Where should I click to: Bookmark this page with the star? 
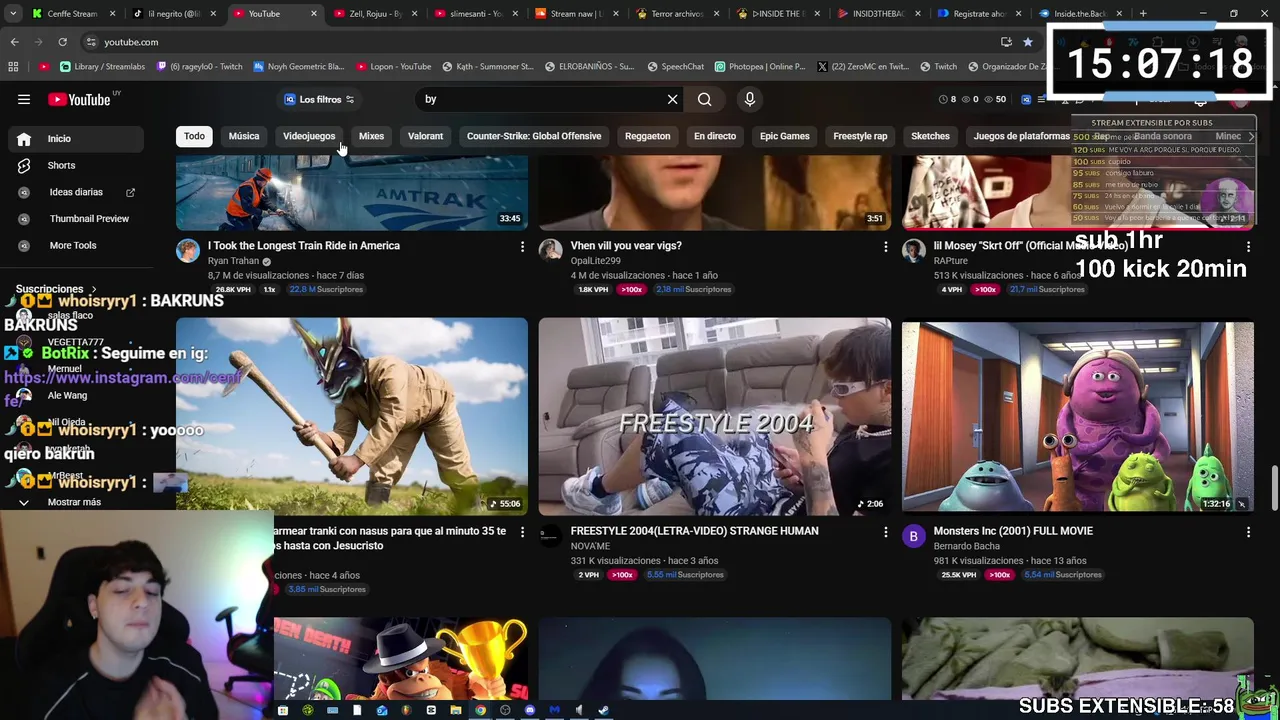[1027, 42]
